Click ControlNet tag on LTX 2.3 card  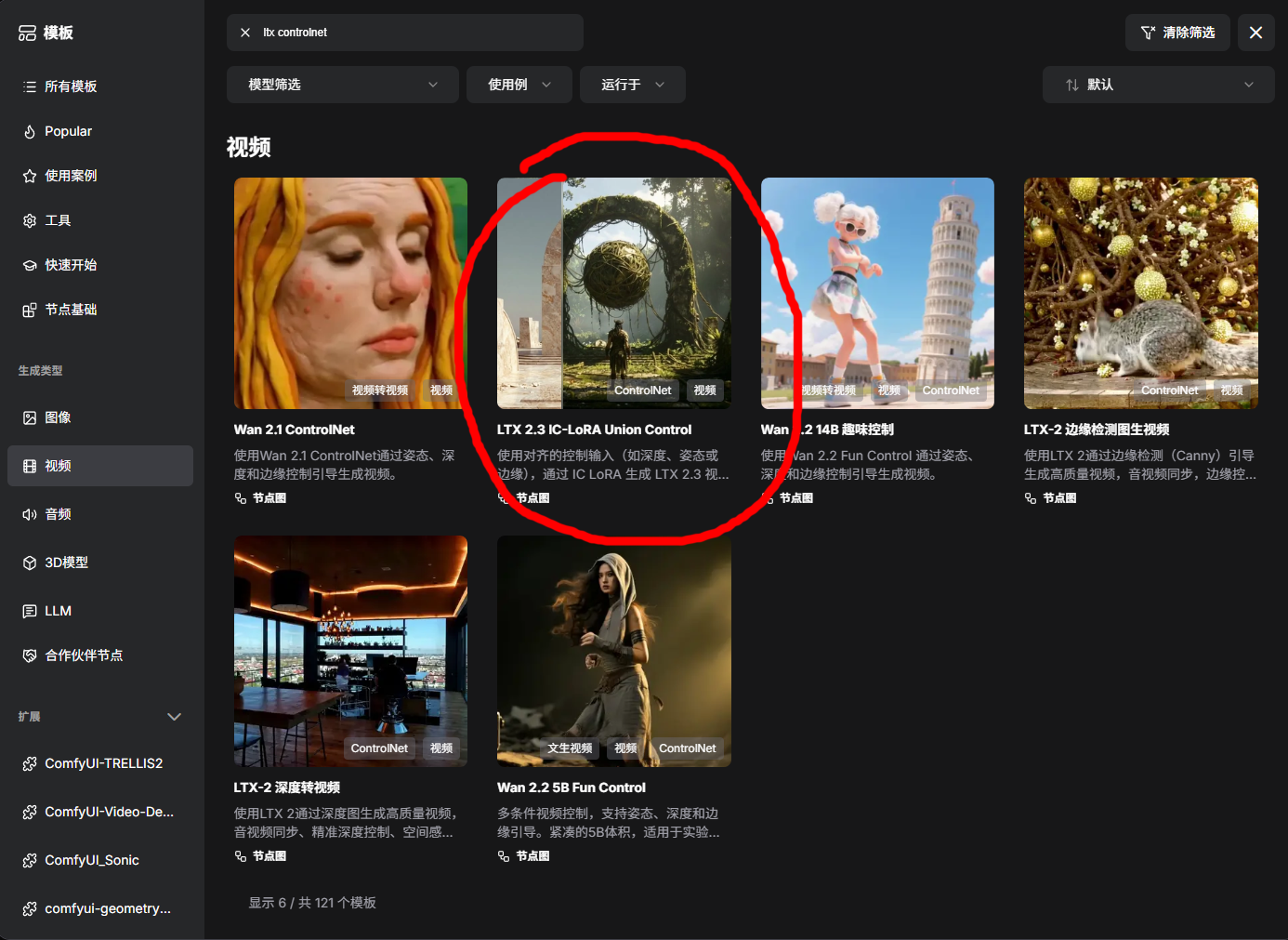click(642, 391)
